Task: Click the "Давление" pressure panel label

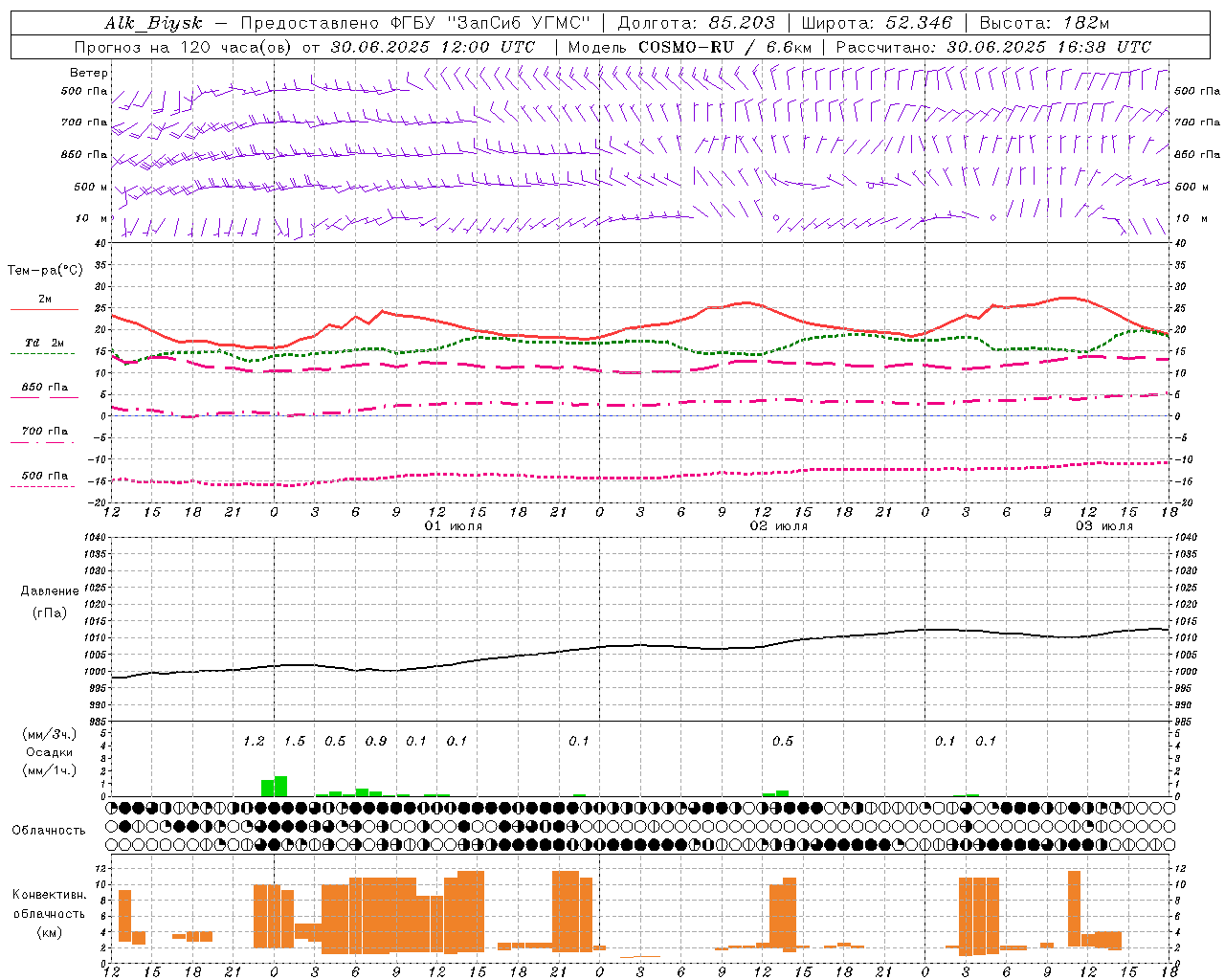Action: tap(50, 591)
